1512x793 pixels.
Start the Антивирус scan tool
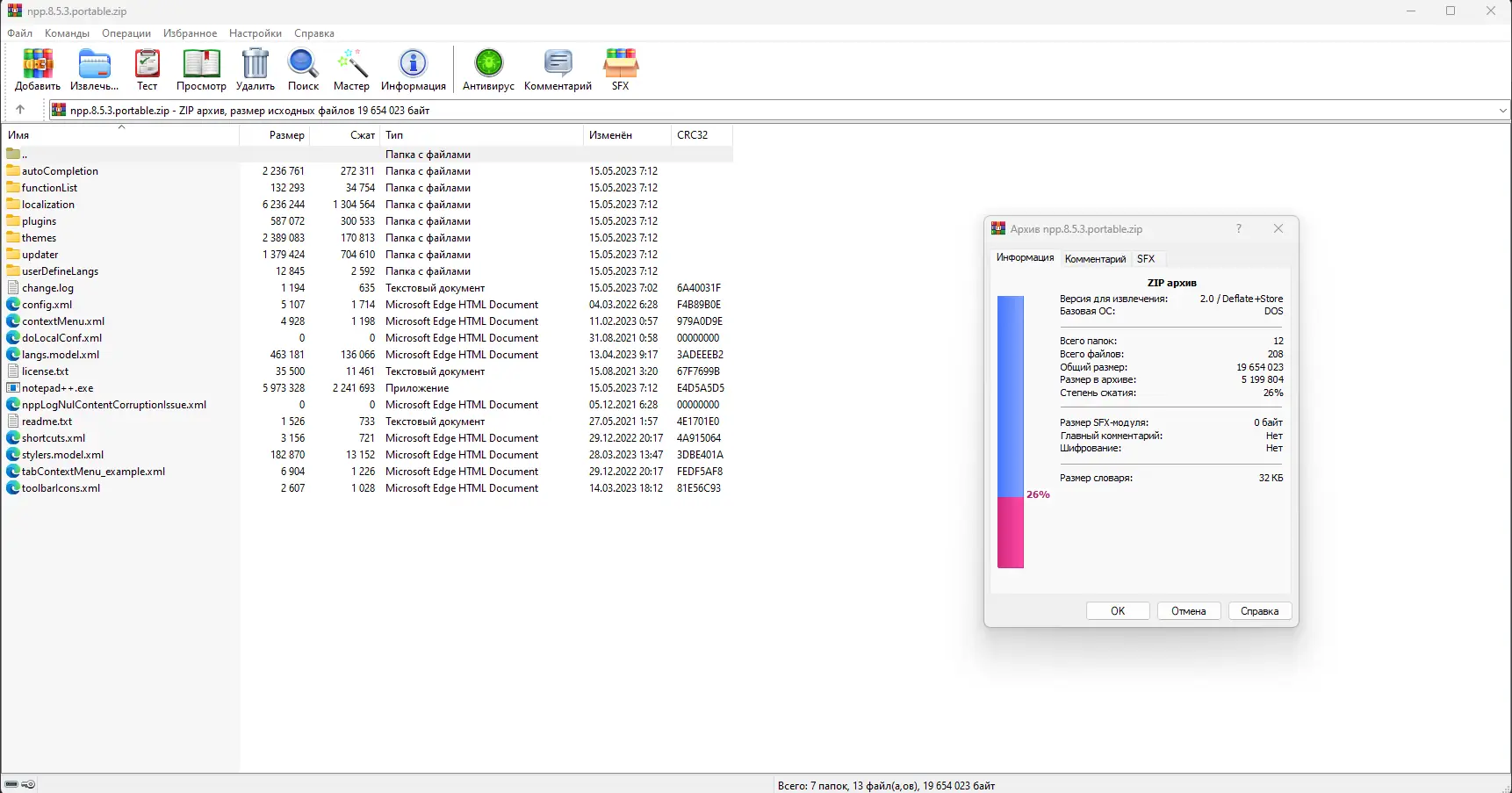(x=488, y=64)
